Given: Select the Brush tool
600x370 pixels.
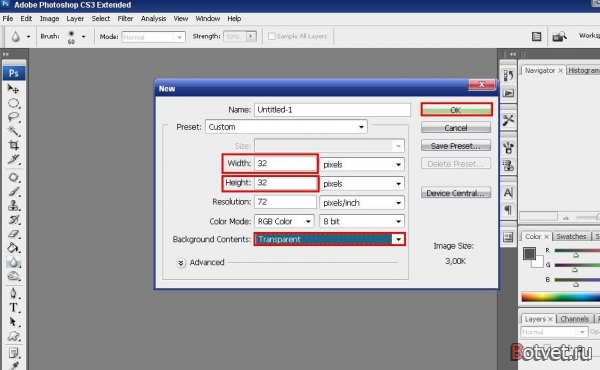Looking at the screenshot, I should pyautogui.click(x=13, y=191).
